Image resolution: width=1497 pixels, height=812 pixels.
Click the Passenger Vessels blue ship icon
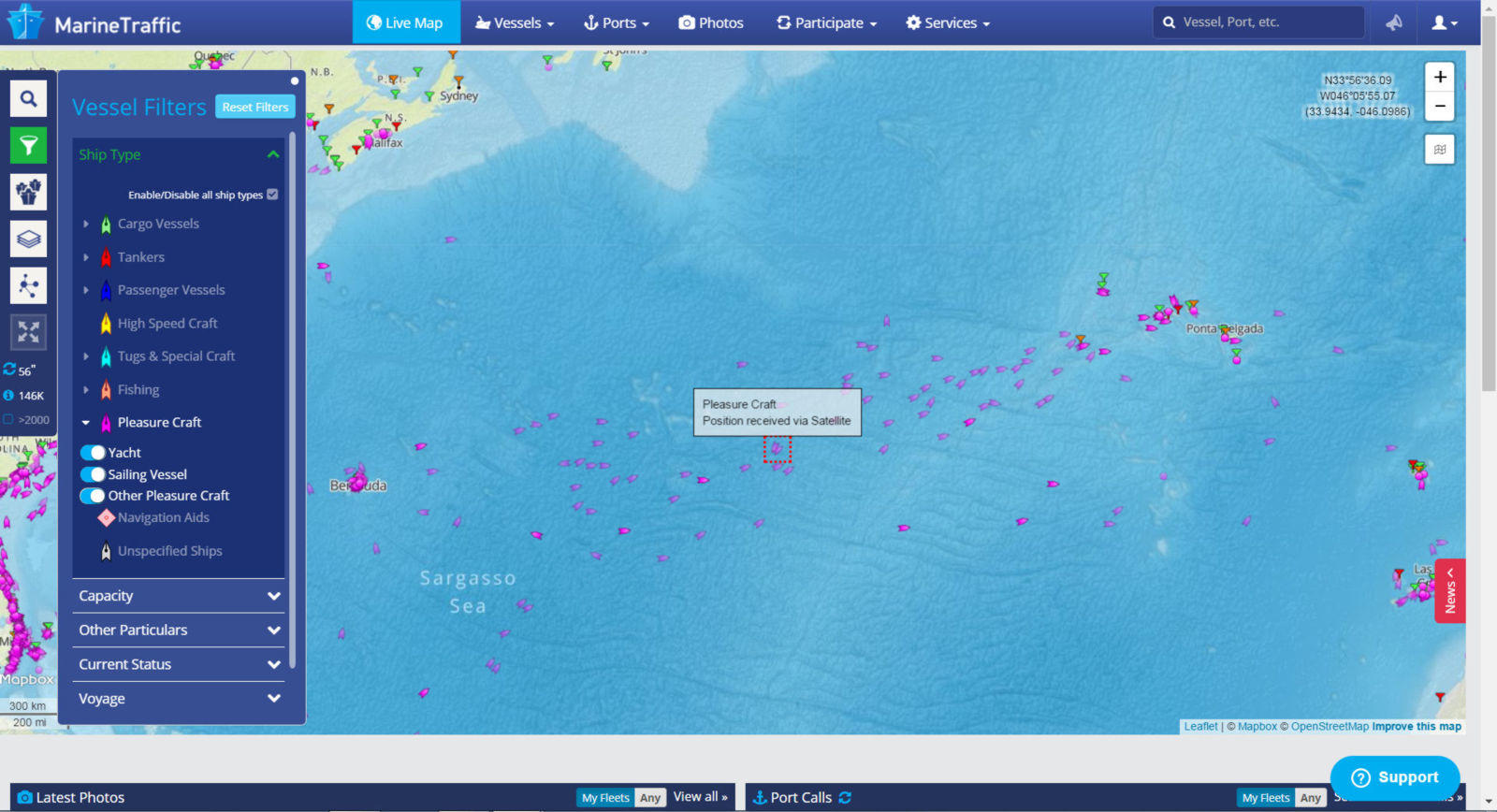point(106,291)
